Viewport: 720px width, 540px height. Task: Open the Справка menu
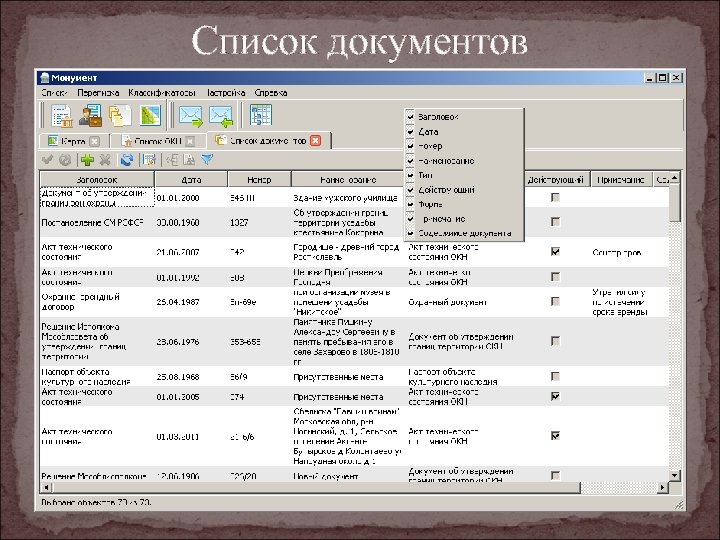click(x=271, y=93)
